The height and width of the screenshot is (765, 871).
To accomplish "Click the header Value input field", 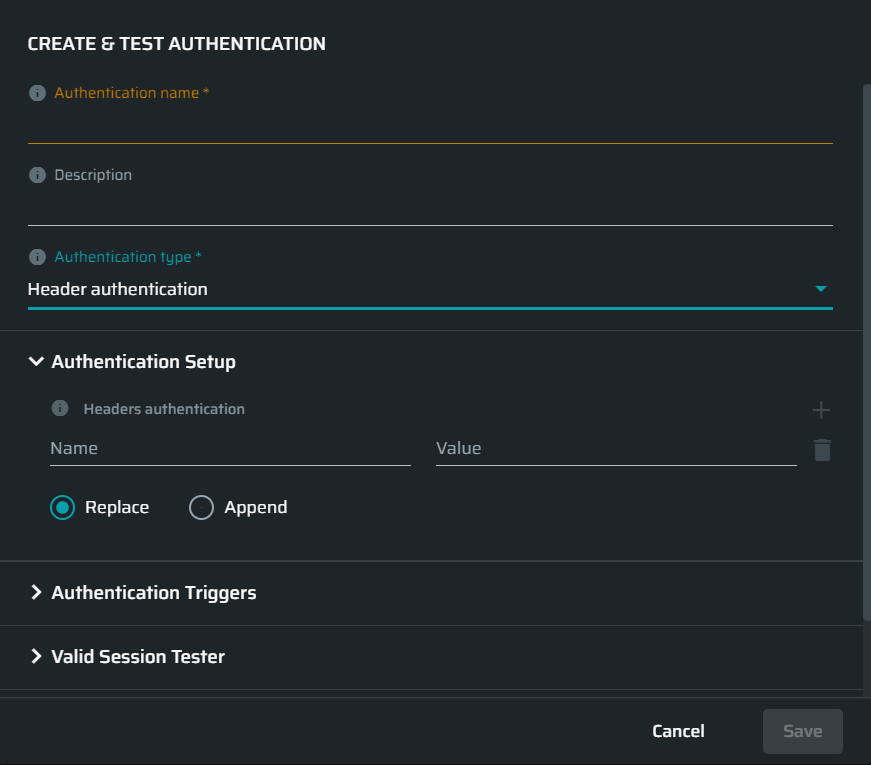I will click(x=616, y=449).
